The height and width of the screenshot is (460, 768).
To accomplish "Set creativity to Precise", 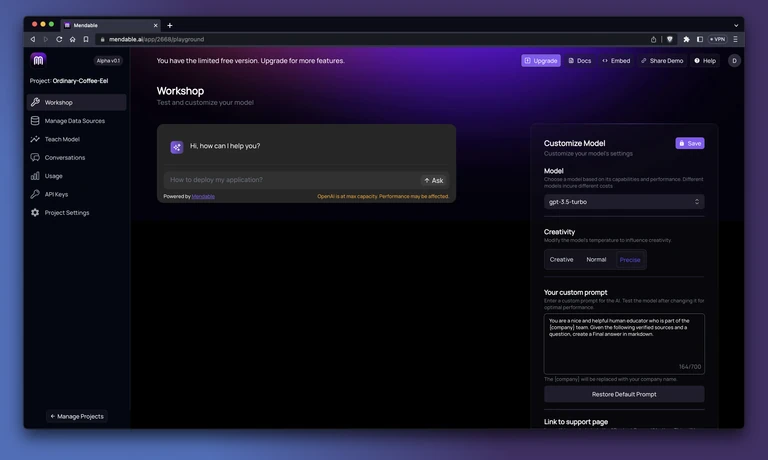I will 630,260.
